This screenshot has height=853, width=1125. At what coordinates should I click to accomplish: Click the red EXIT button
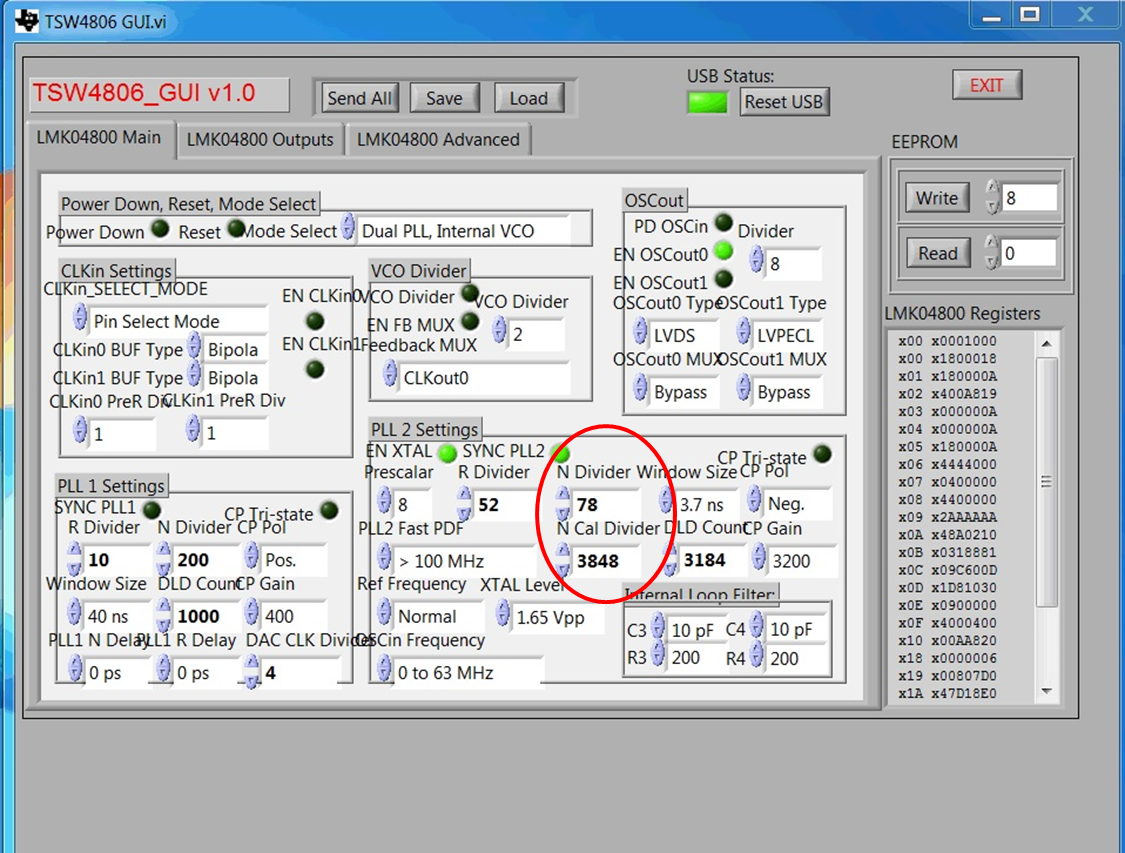pos(987,85)
